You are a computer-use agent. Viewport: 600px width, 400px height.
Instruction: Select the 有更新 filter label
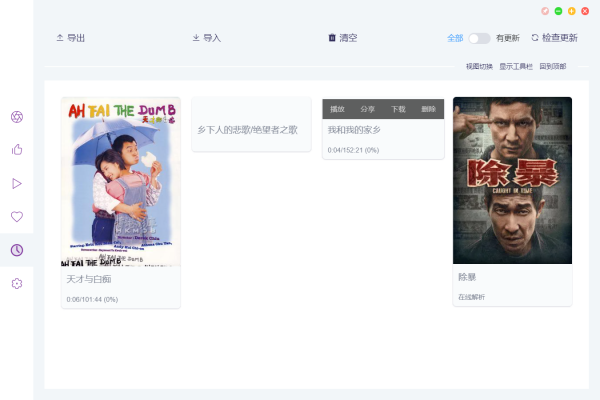click(x=508, y=38)
